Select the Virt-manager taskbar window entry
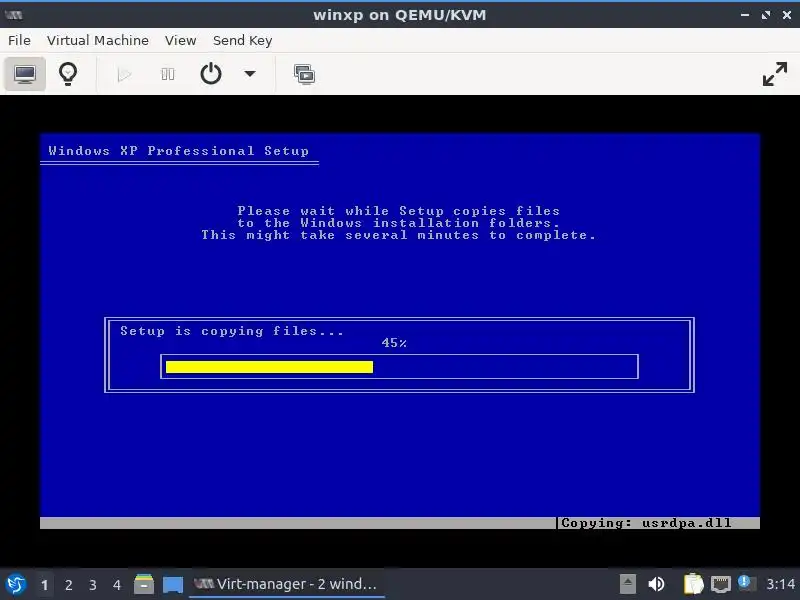 [286, 584]
